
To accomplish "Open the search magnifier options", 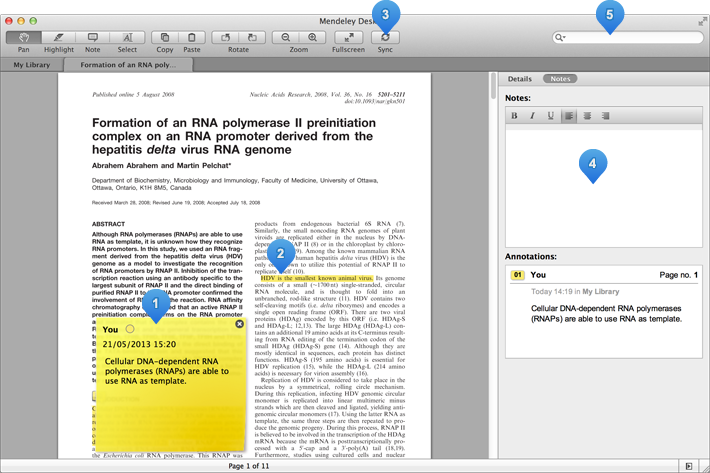I will pyautogui.click(x=560, y=38).
